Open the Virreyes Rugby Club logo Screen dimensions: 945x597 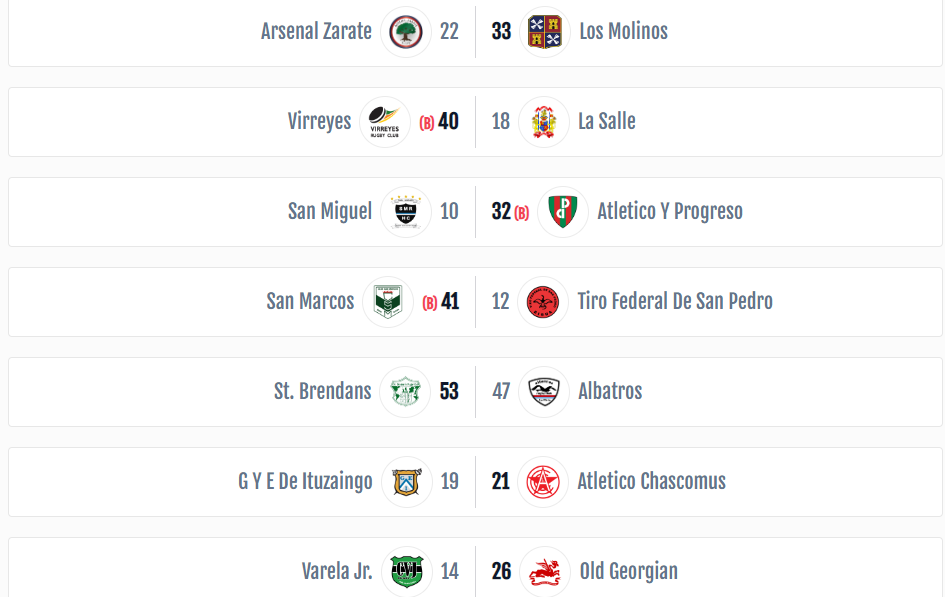(385, 122)
